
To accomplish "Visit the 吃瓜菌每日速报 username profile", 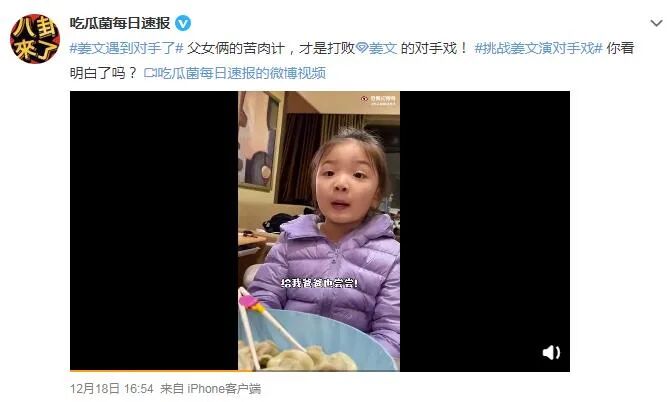I will pos(120,23).
